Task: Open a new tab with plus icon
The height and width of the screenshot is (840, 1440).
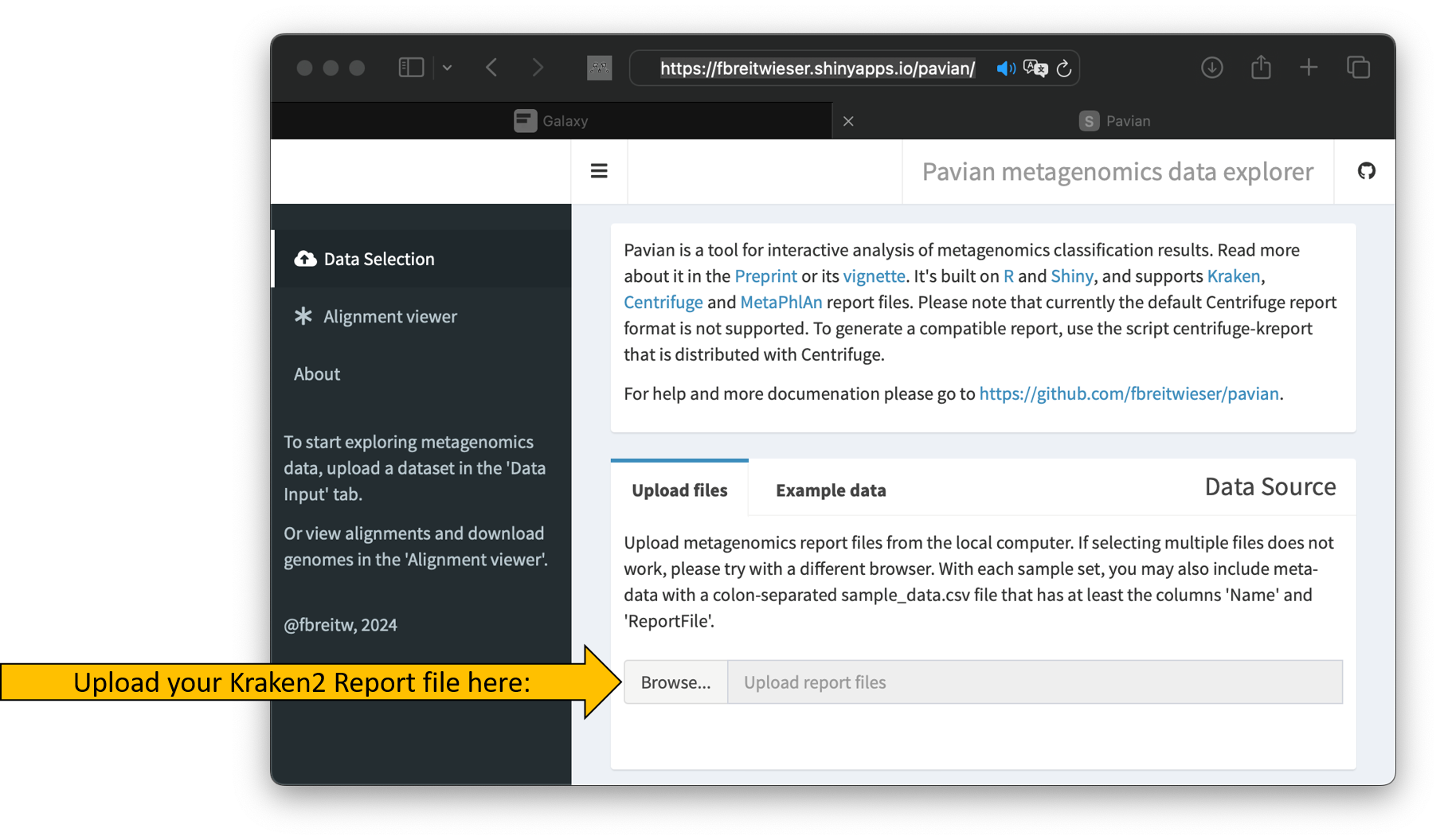Action: [1309, 68]
